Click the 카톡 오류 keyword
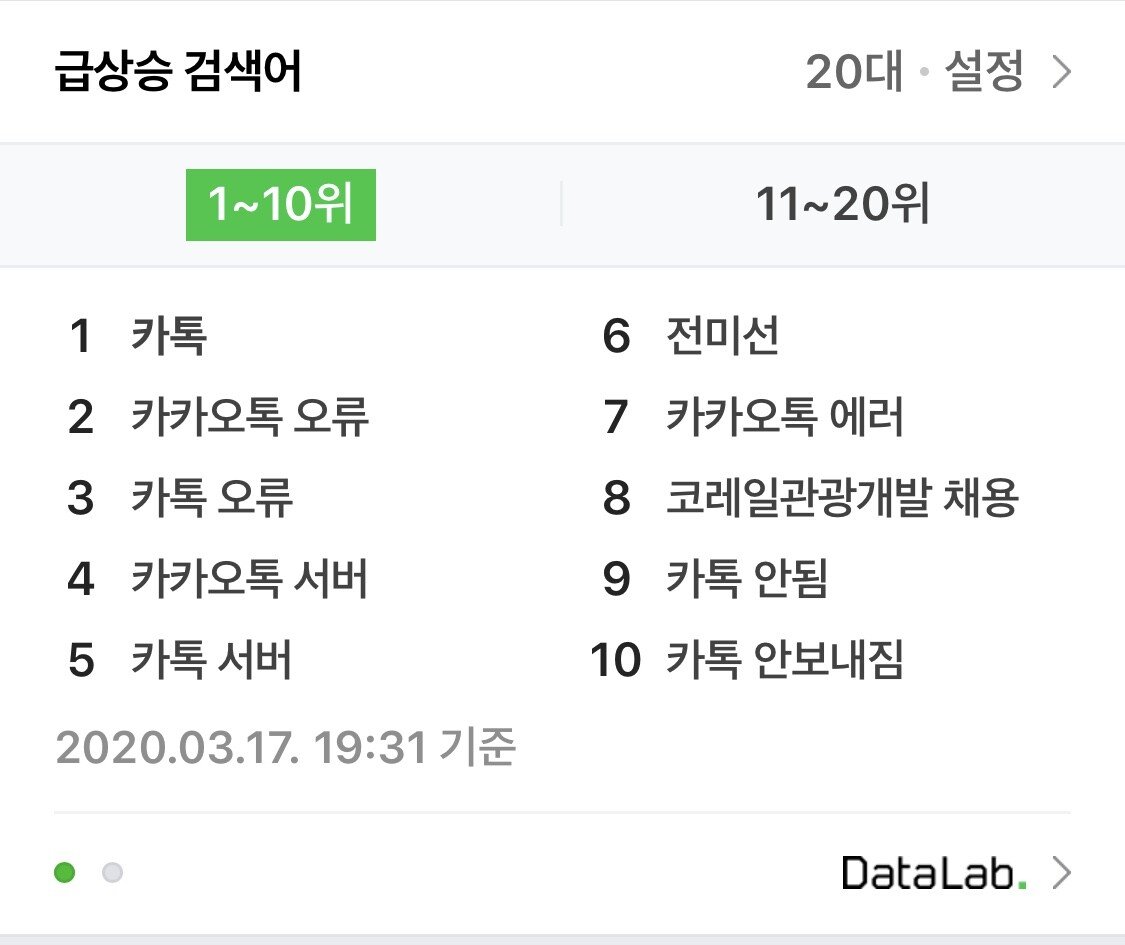The height and width of the screenshot is (945, 1125). click(x=212, y=498)
